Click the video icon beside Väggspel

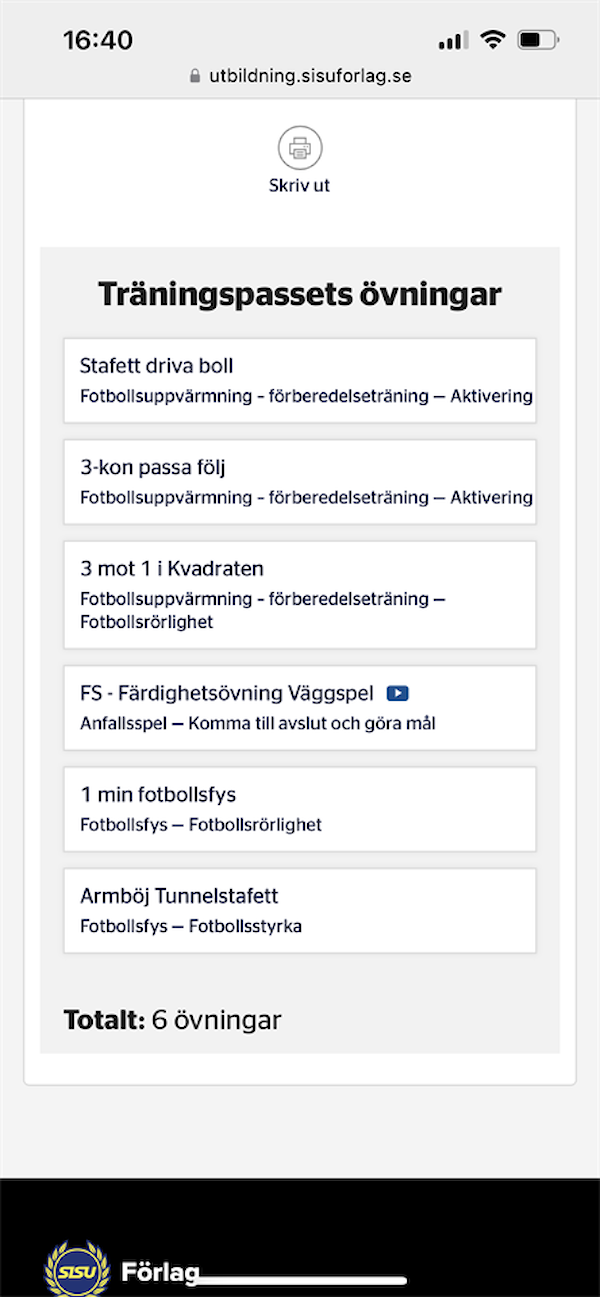[398, 693]
